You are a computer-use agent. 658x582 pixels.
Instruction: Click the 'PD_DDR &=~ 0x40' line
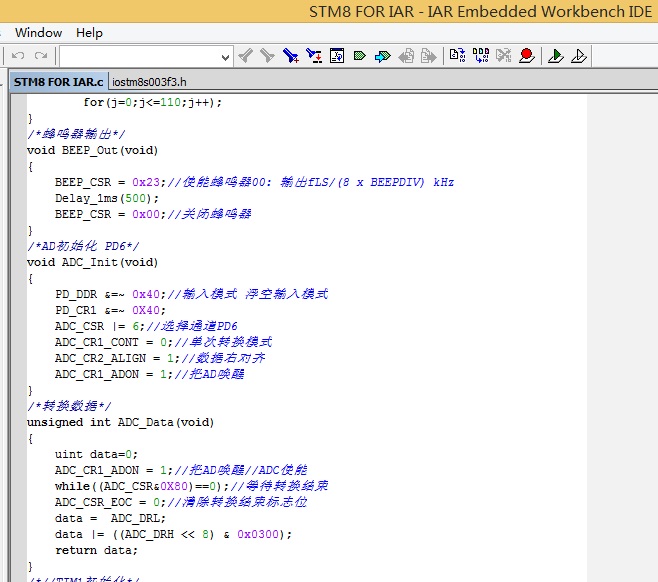coord(191,294)
